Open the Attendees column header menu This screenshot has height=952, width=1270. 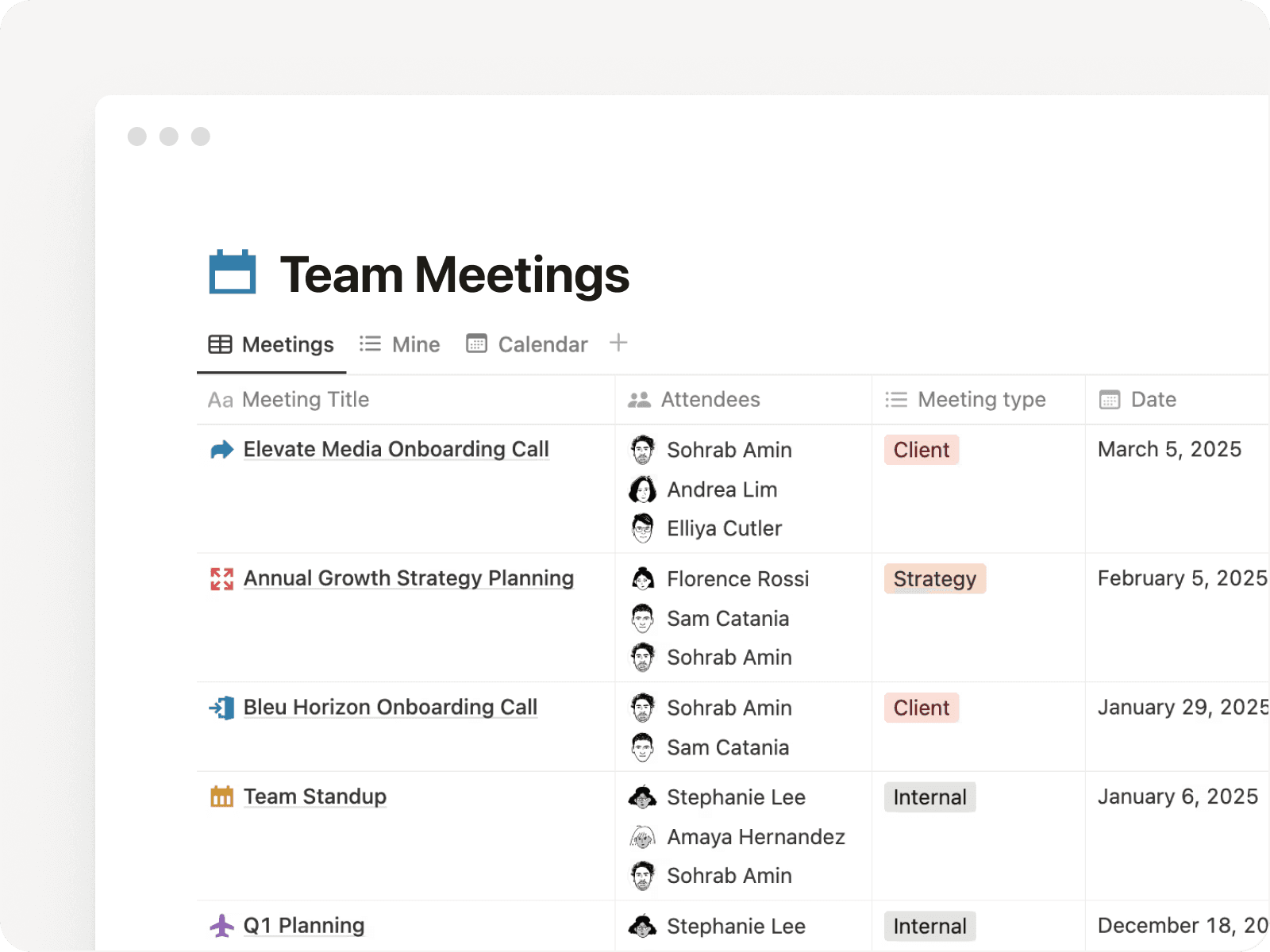click(x=710, y=400)
